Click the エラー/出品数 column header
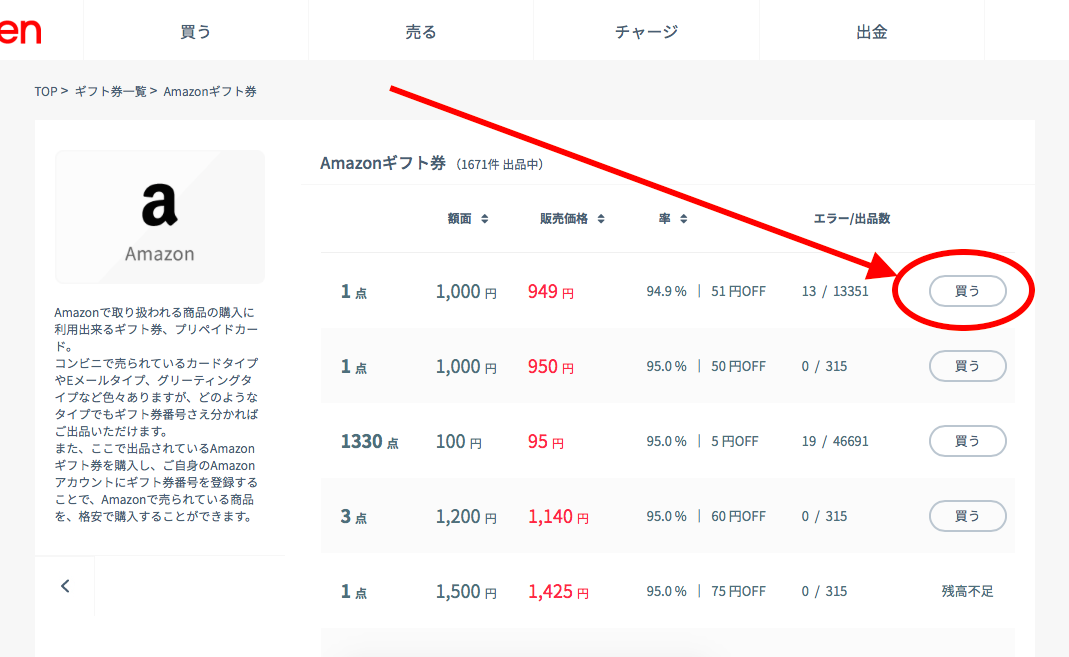This screenshot has height=657, width=1069. [852, 219]
